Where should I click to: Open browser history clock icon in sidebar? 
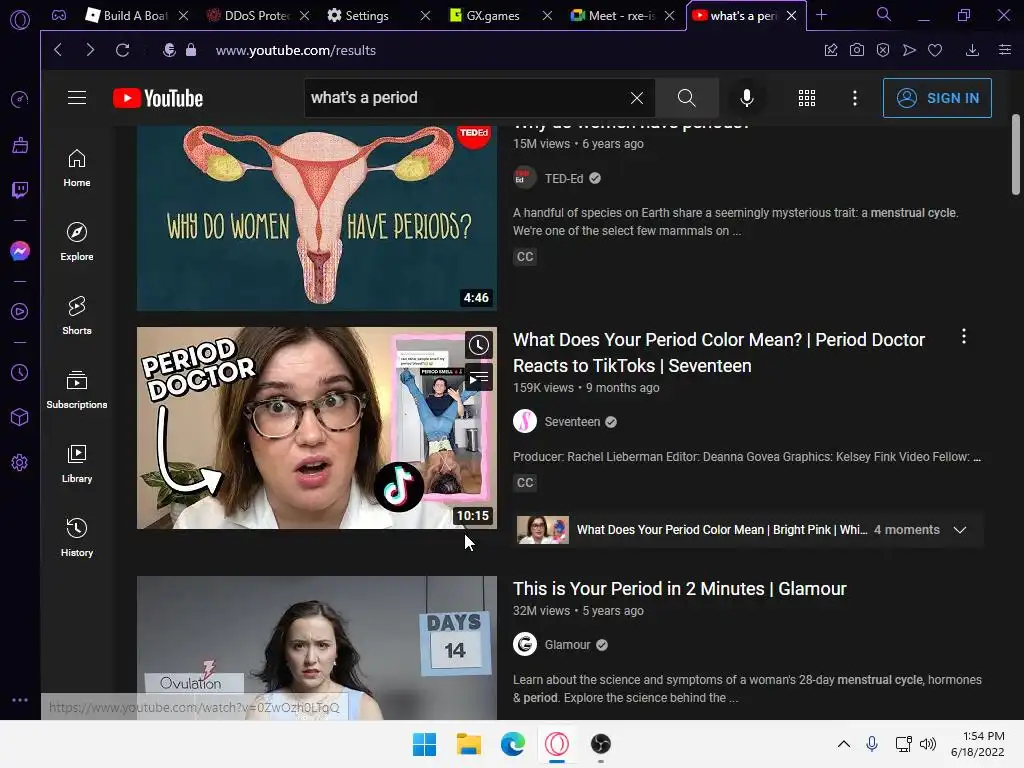pos(20,372)
